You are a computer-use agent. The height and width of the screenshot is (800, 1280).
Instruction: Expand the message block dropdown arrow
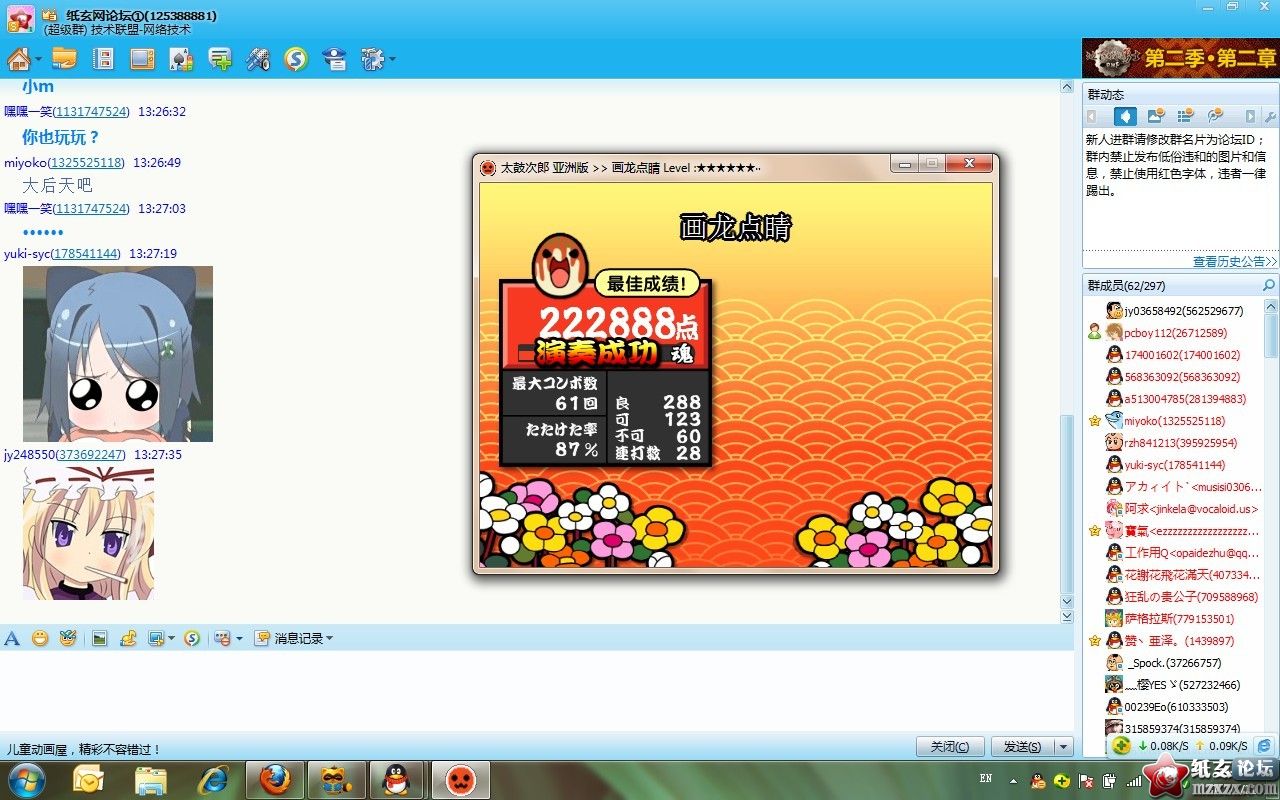(x=239, y=639)
